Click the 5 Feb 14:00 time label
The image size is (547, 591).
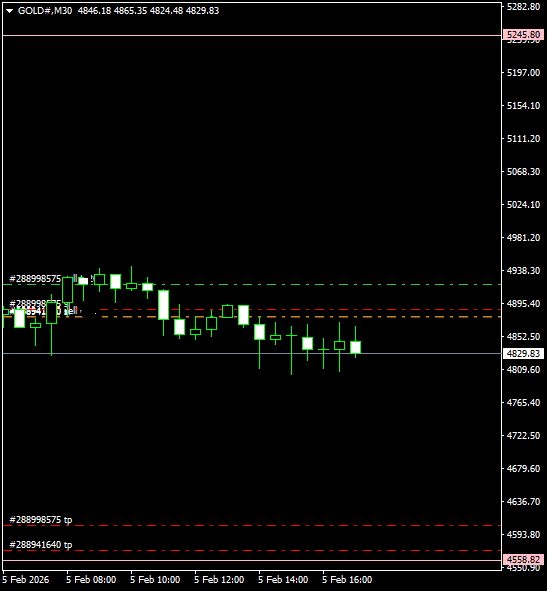(x=283, y=579)
